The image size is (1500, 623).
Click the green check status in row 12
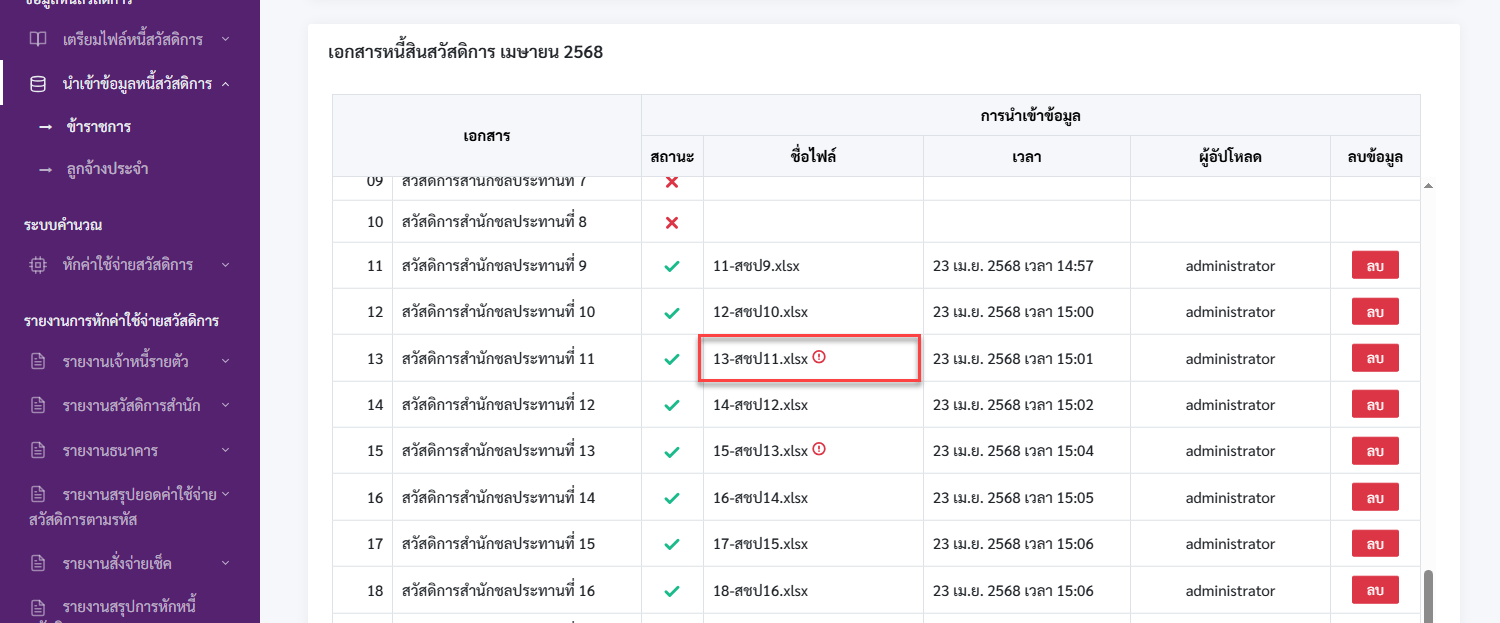(x=672, y=313)
